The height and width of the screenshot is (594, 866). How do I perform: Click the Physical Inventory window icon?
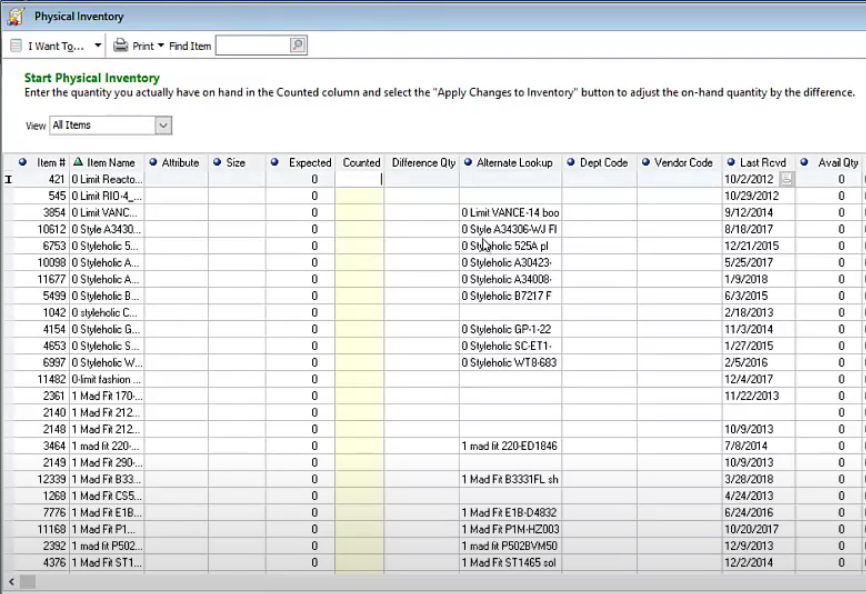pos(15,17)
